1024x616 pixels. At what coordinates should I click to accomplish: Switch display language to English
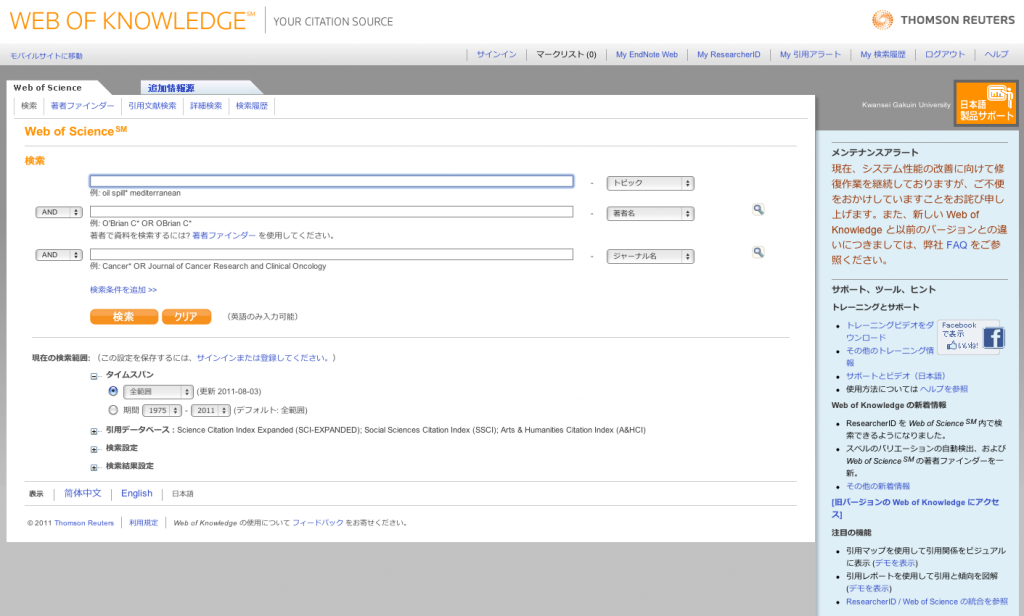click(136, 494)
